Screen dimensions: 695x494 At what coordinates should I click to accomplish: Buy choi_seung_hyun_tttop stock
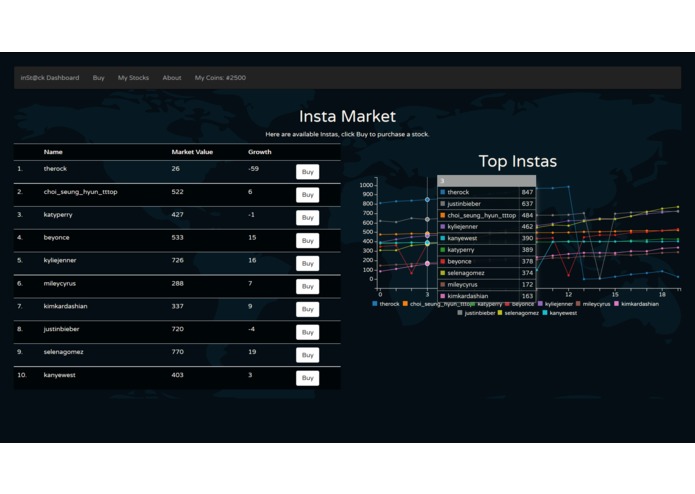(x=308, y=195)
